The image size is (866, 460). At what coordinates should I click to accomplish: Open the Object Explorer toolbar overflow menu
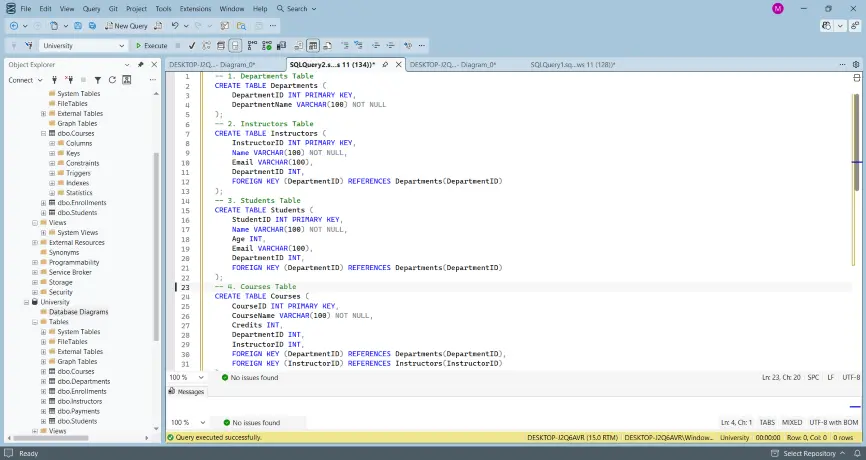pyautogui.click(x=152, y=80)
